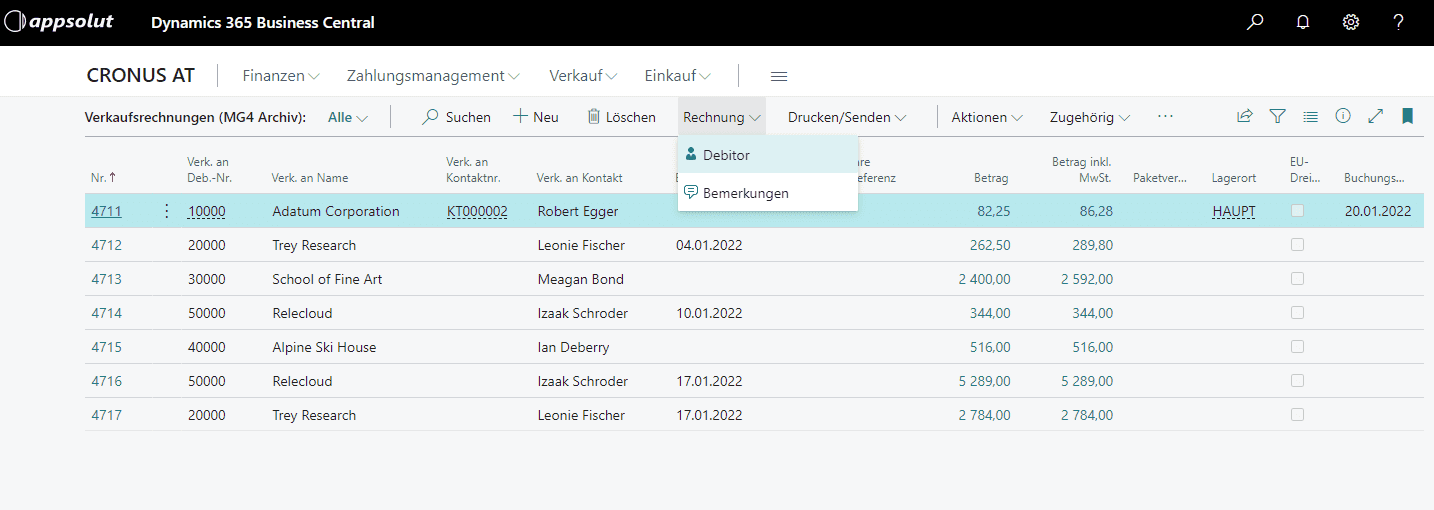Image resolution: width=1434 pixels, height=510 pixels.
Task: Show the FactBox info icon
Action: click(1343, 116)
